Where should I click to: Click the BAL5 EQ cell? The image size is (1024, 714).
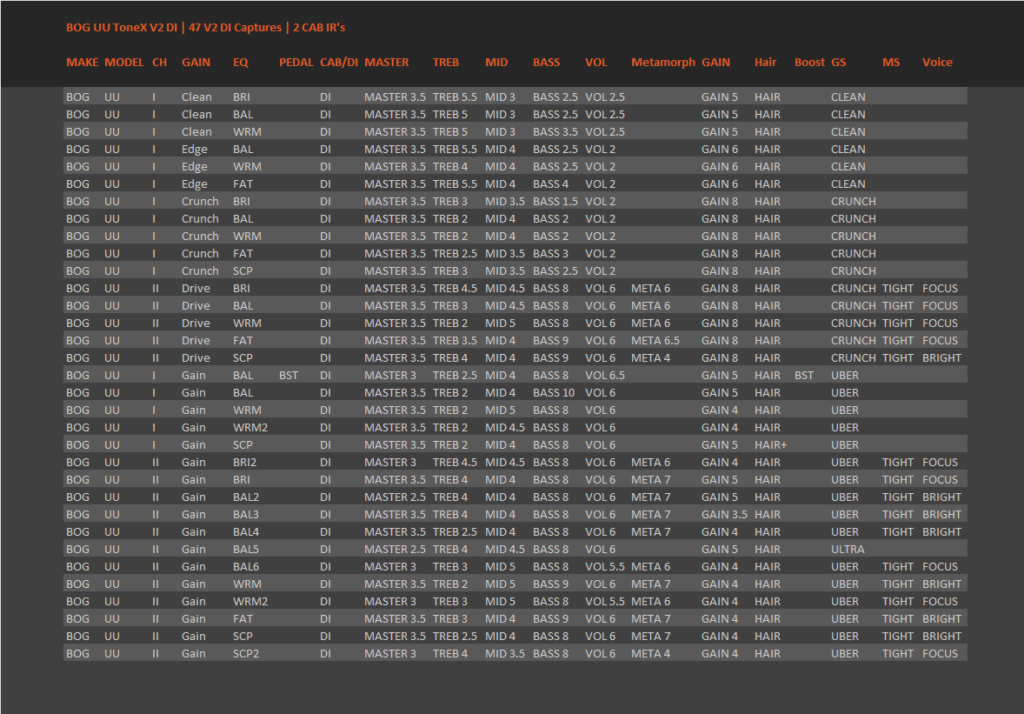click(x=246, y=549)
